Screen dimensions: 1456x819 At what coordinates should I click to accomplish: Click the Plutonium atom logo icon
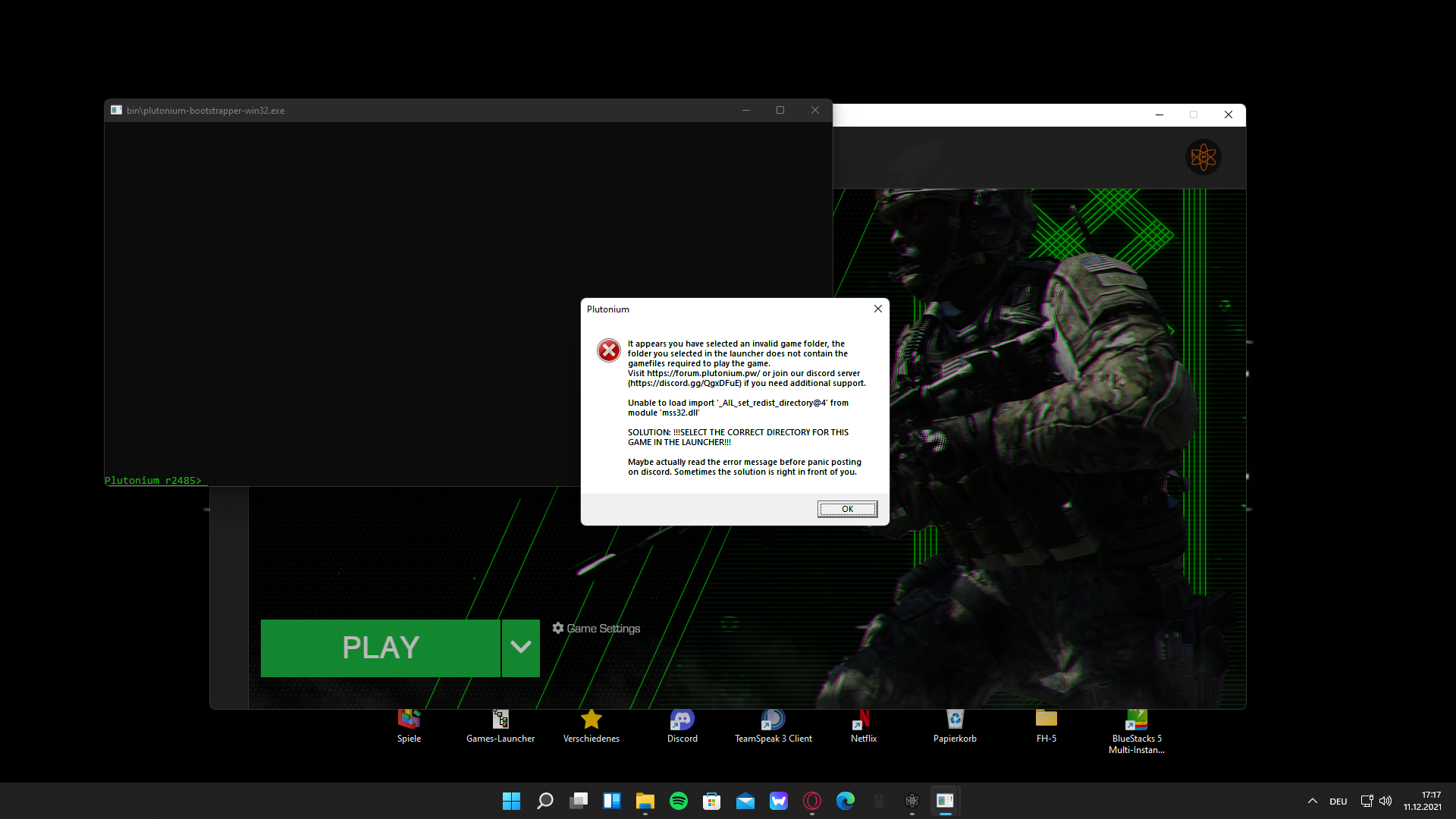[1203, 157]
